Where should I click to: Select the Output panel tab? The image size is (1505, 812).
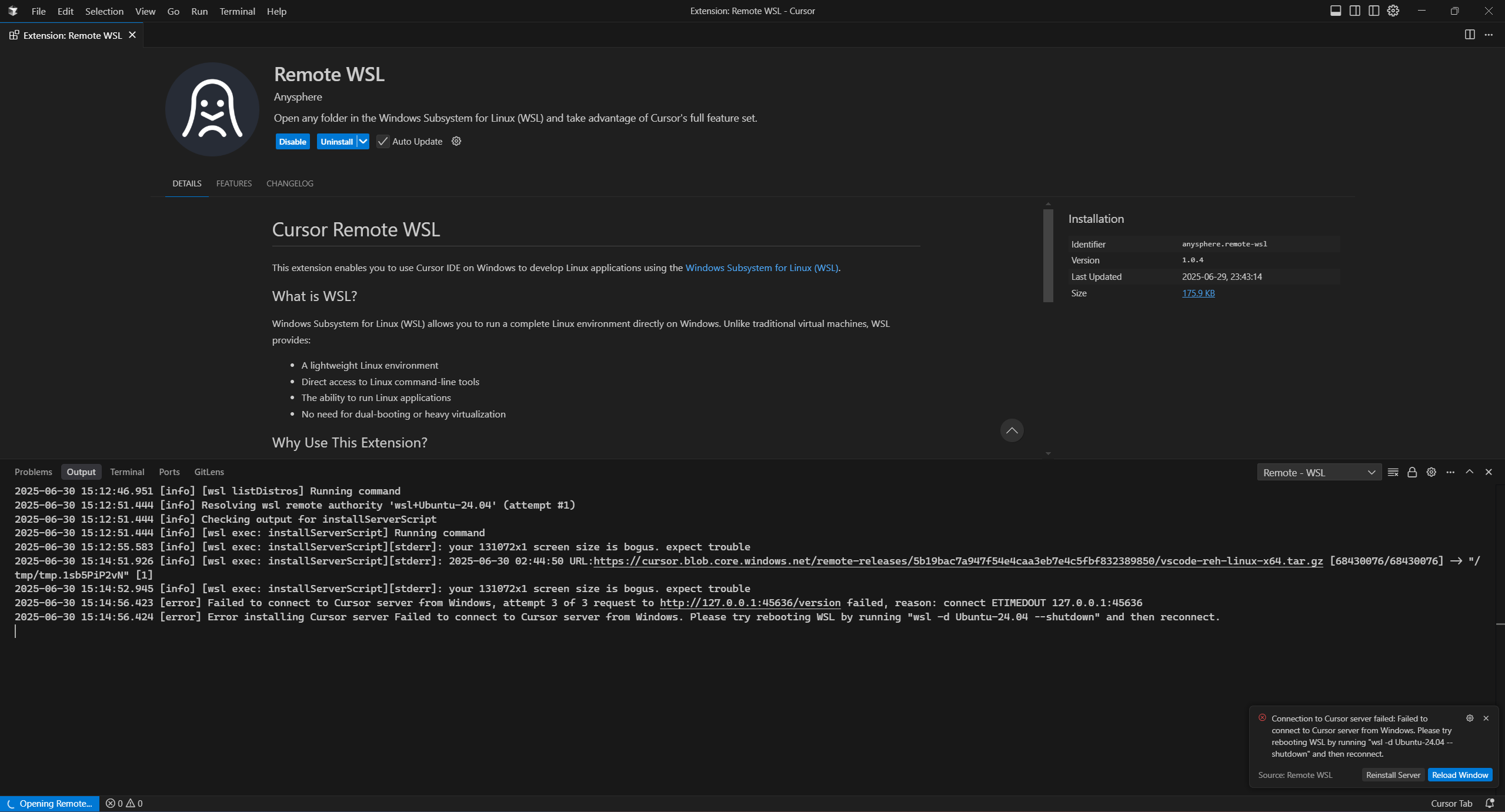pyautogui.click(x=81, y=472)
